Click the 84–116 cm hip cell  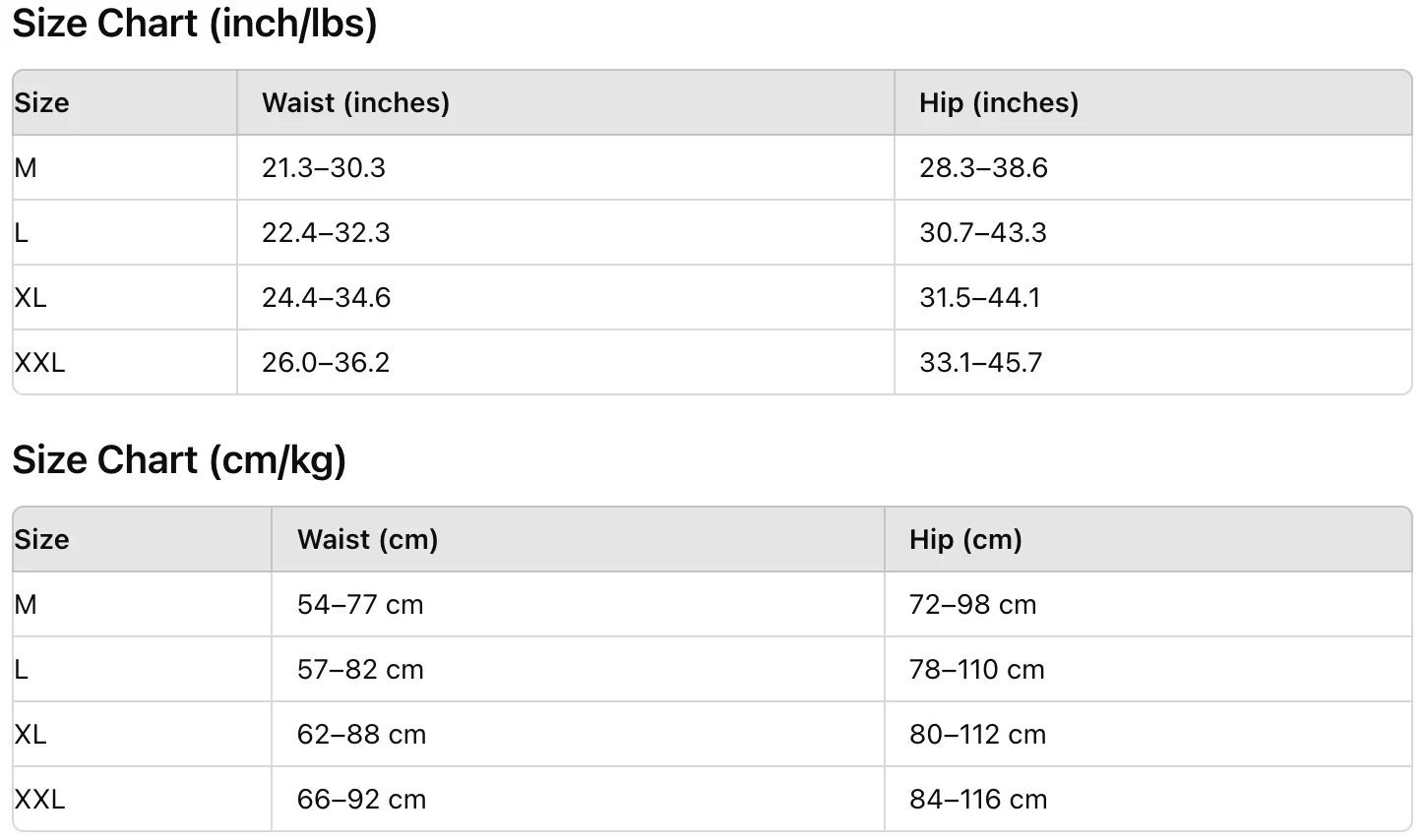pyautogui.click(x=978, y=799)
